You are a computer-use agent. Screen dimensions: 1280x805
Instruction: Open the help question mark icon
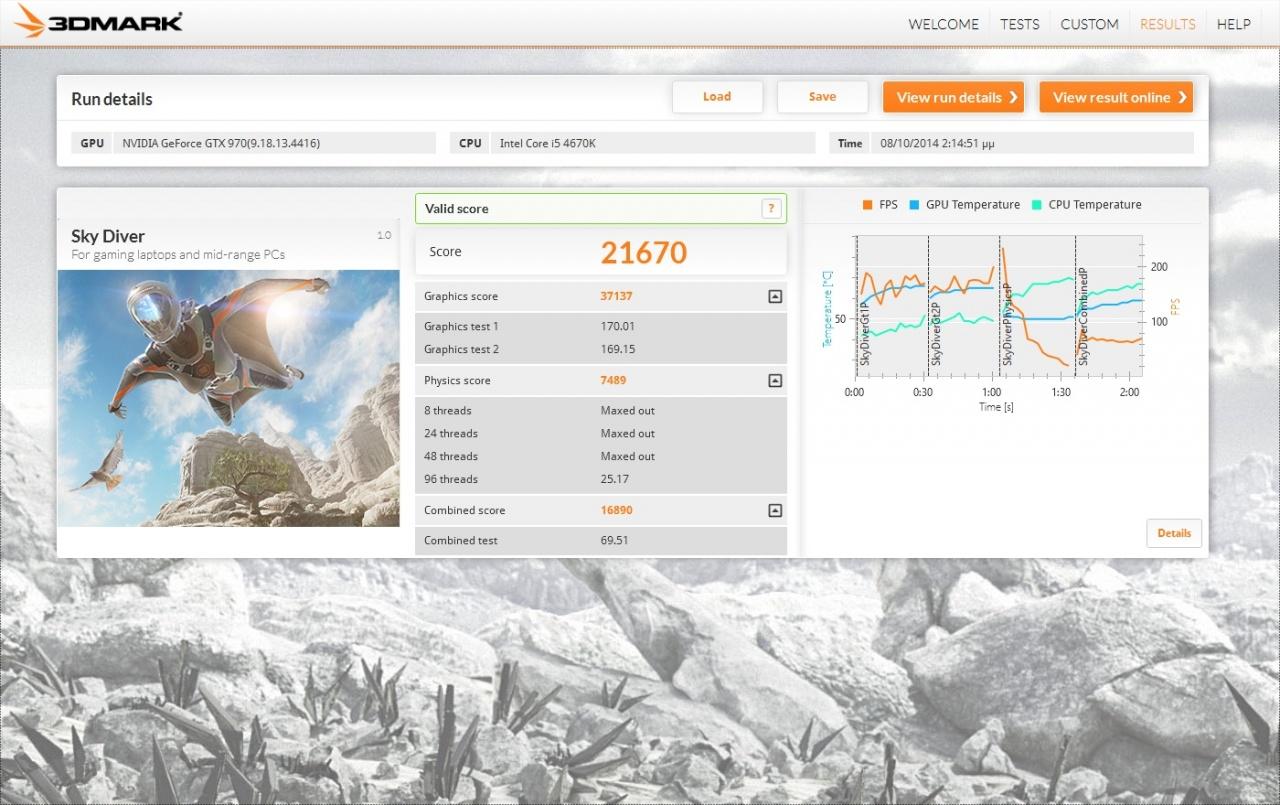771,208
